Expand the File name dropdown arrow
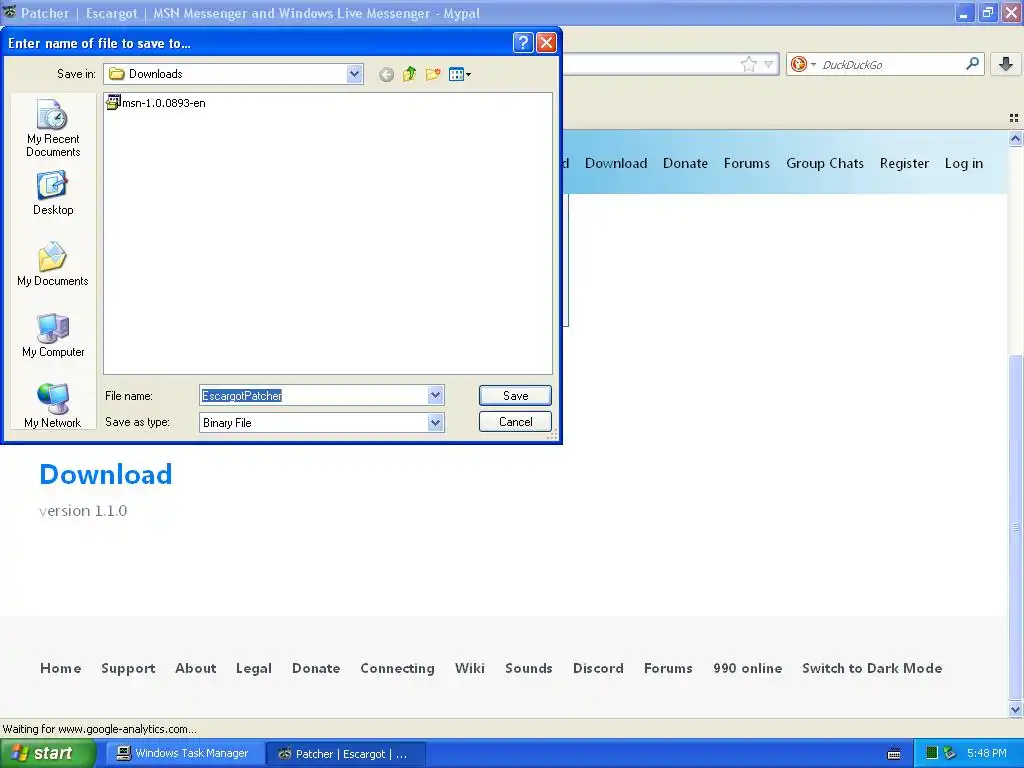1024x768 pixels. coord(436,395)
